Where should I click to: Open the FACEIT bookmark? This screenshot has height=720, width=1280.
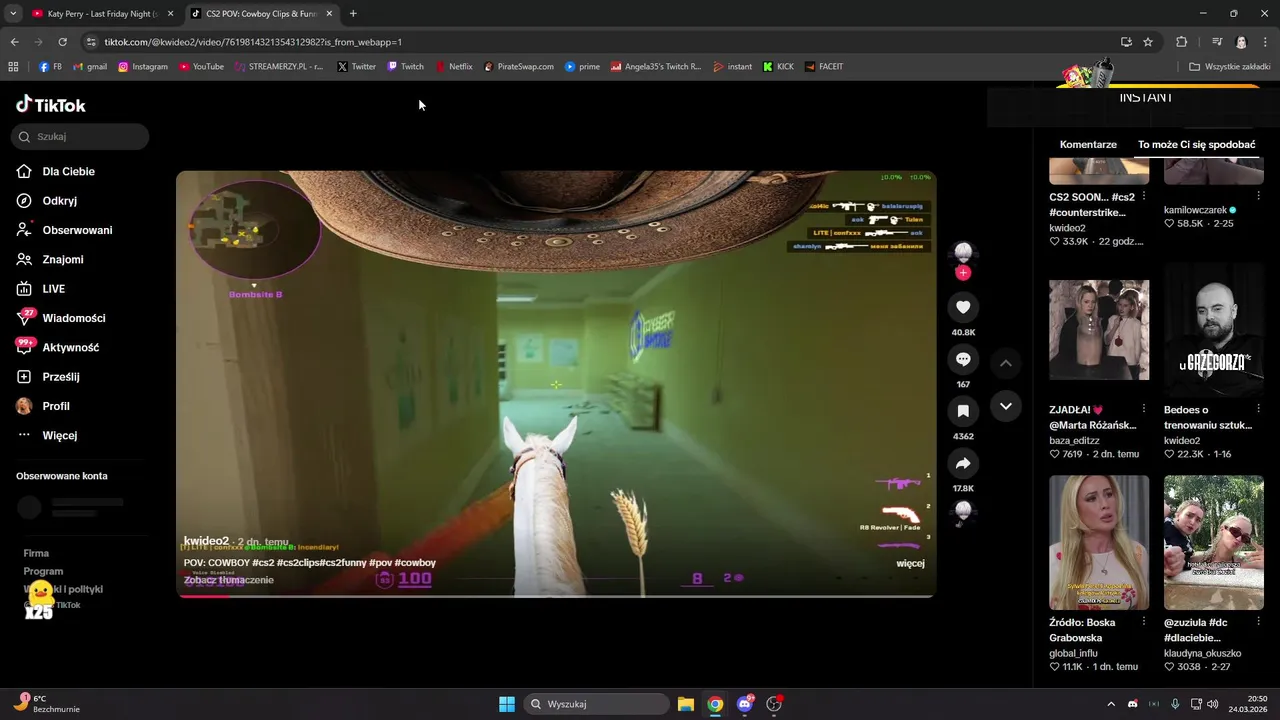[823, 67]
